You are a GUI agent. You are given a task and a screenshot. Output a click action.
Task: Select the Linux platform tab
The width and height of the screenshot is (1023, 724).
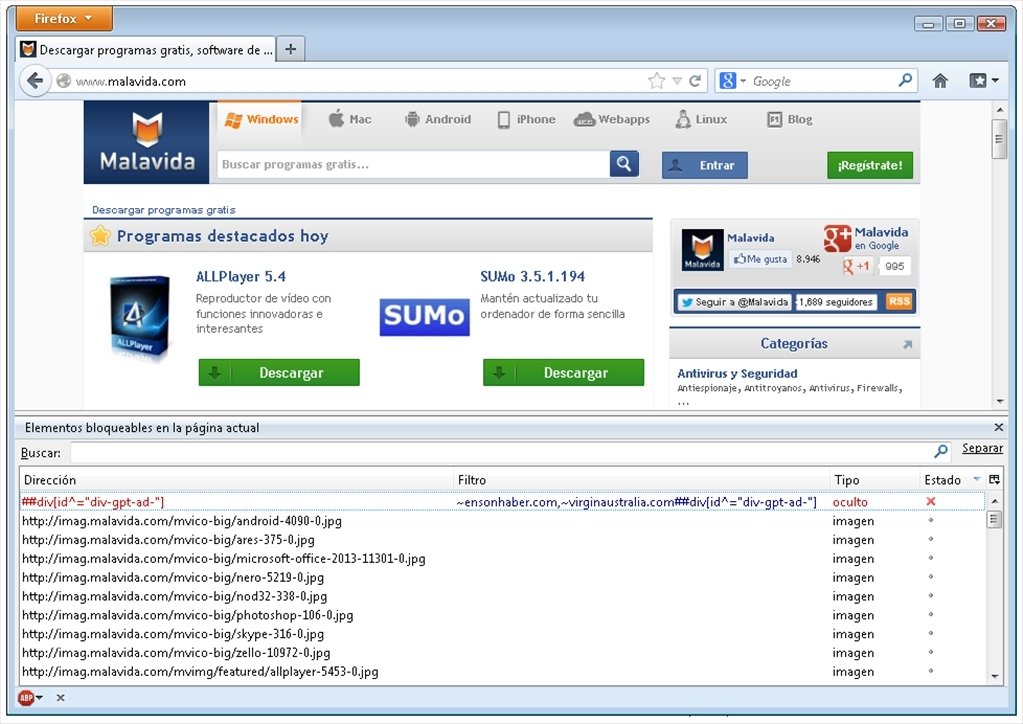[x=701, y=119]
